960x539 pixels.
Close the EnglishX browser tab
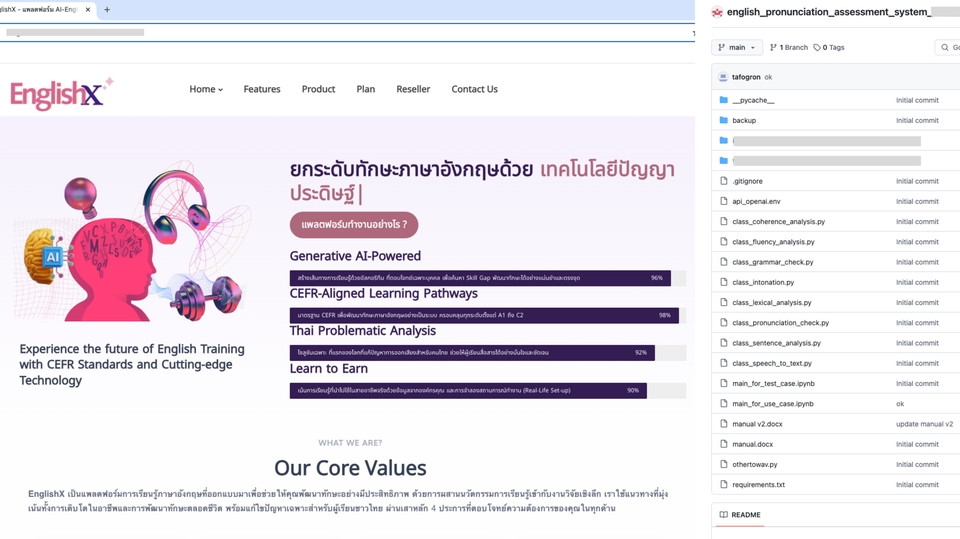pos(89,10)
